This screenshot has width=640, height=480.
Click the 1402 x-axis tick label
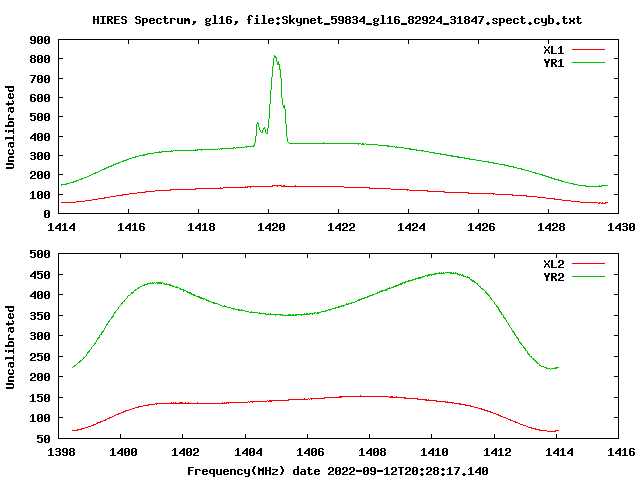coord(186,452)
